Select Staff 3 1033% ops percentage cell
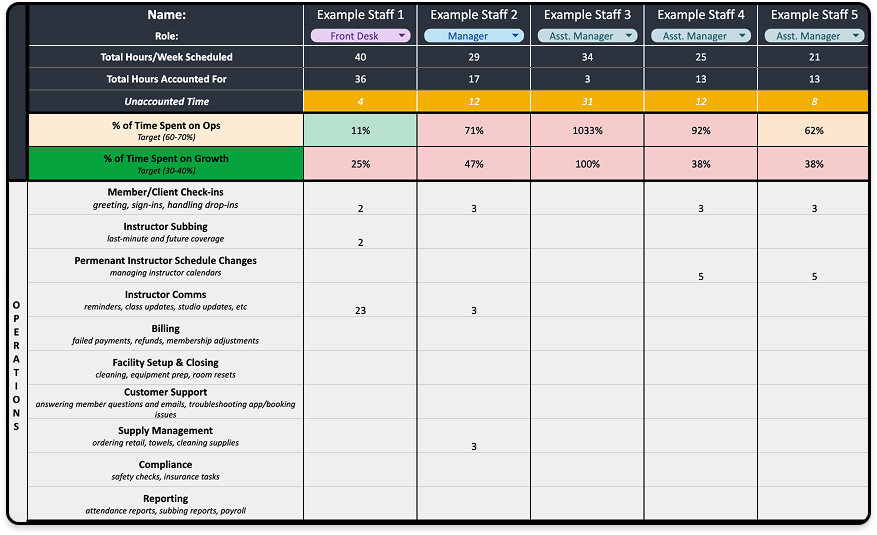877x535 pixels. tap(587, 130)
